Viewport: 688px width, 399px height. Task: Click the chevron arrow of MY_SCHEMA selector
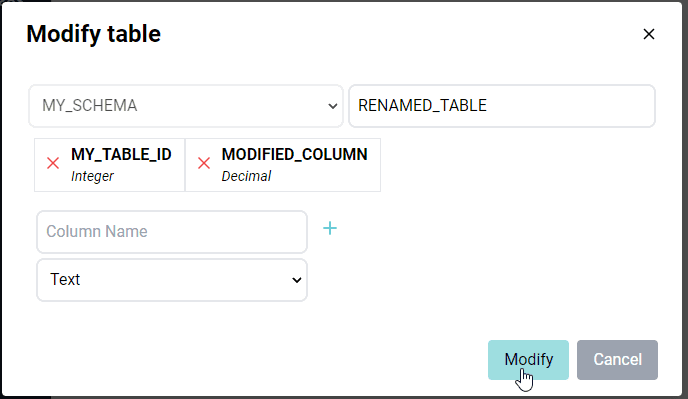(333, 106)
